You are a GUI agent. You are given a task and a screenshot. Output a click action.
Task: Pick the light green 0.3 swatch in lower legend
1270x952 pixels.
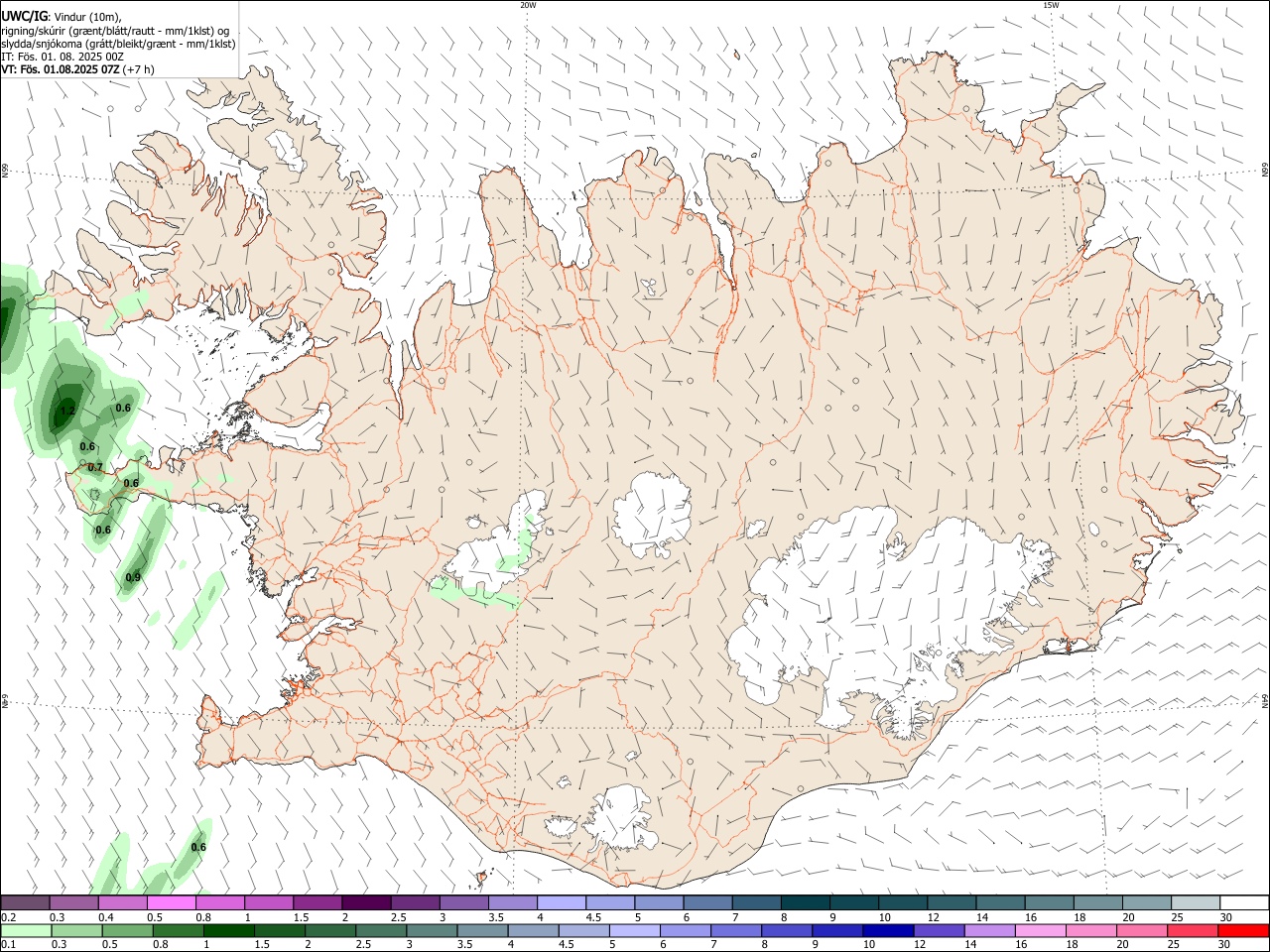point(76,930)
